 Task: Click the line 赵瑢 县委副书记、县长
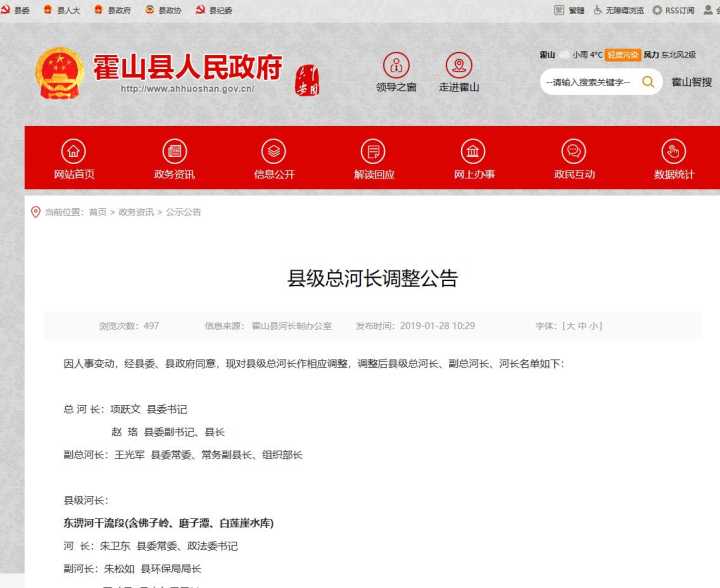click(x=168, y=432)
